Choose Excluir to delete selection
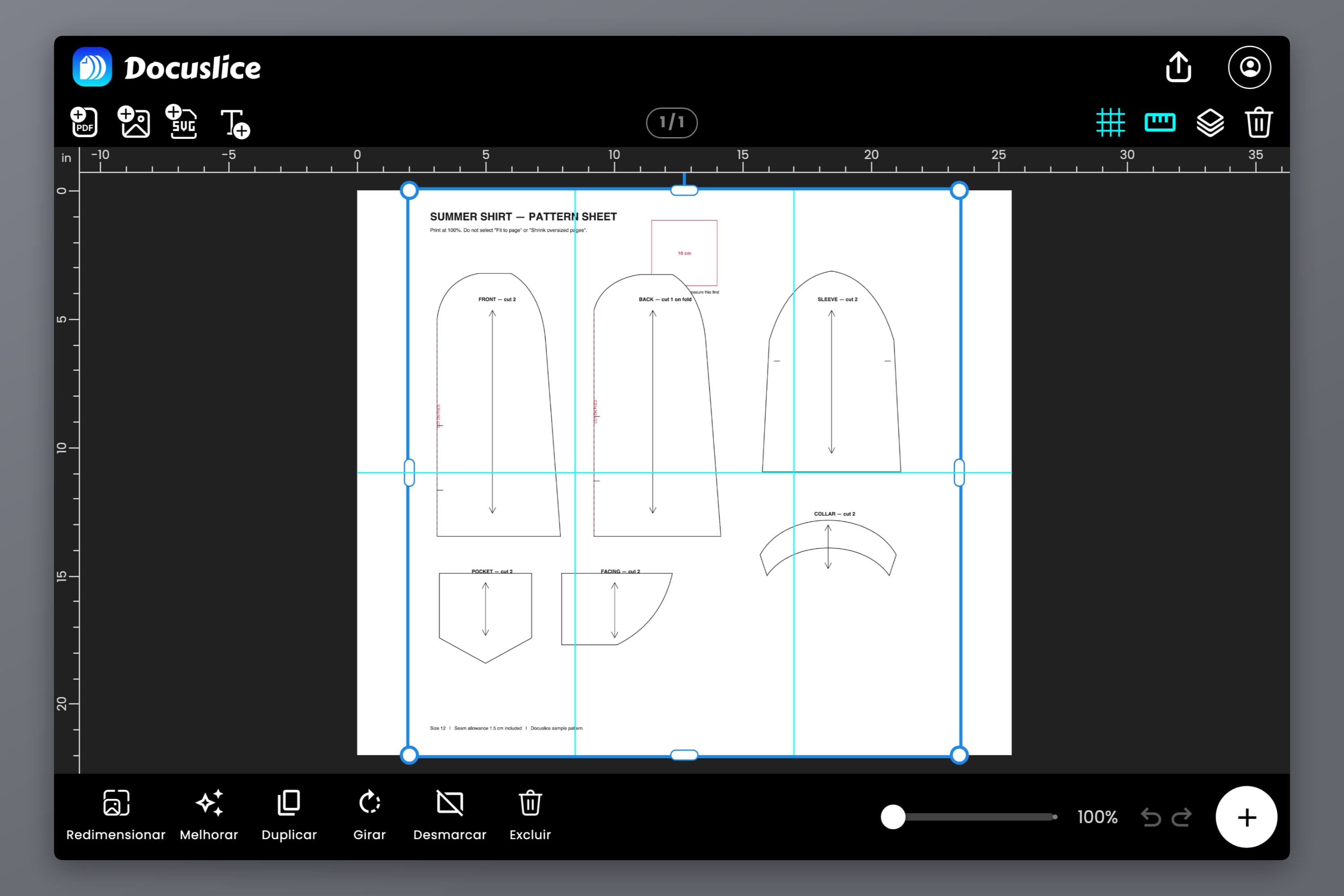 (x=530, y=815)
